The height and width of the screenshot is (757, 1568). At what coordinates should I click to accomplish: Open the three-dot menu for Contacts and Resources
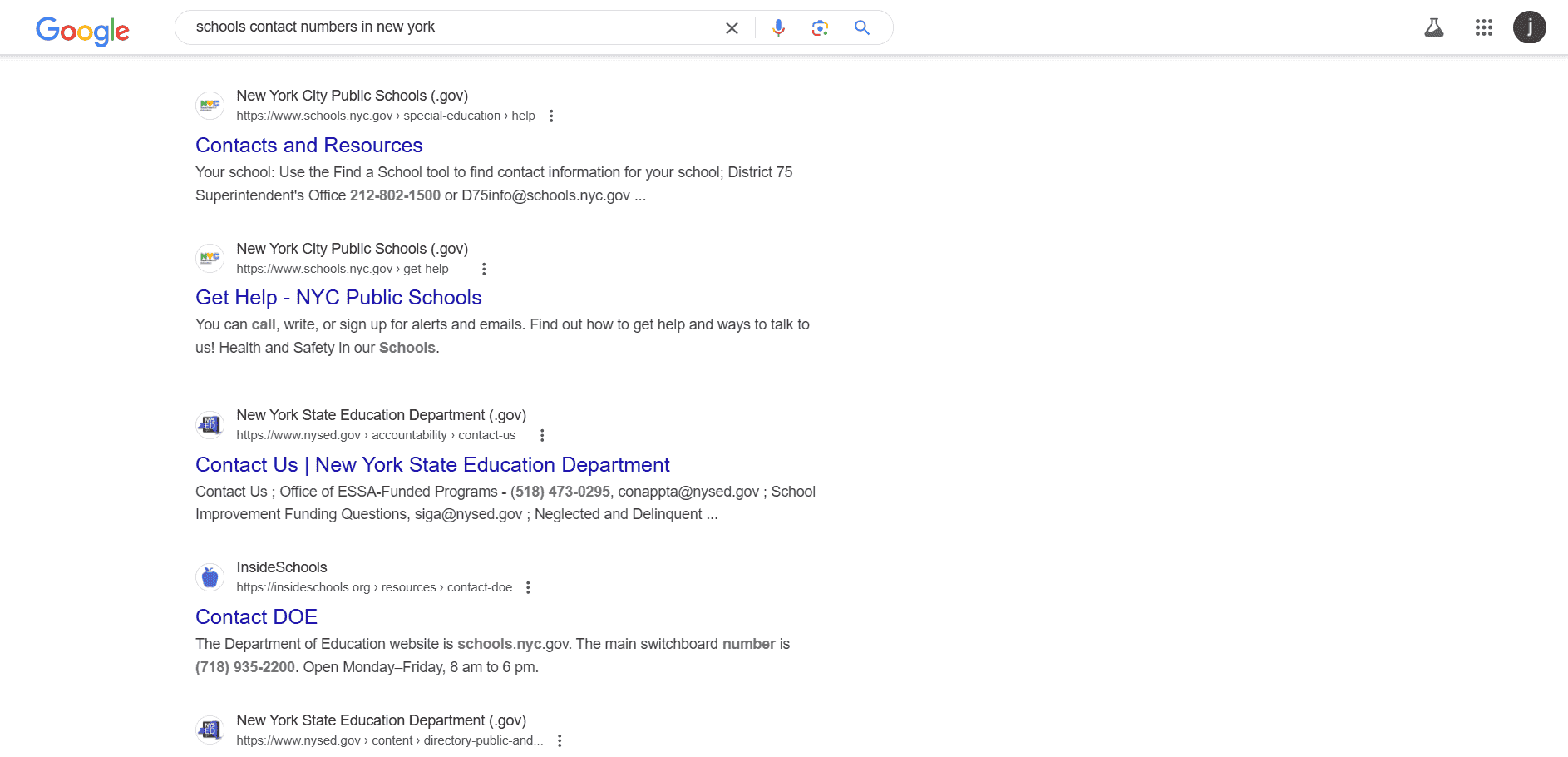tap(551, 116)
